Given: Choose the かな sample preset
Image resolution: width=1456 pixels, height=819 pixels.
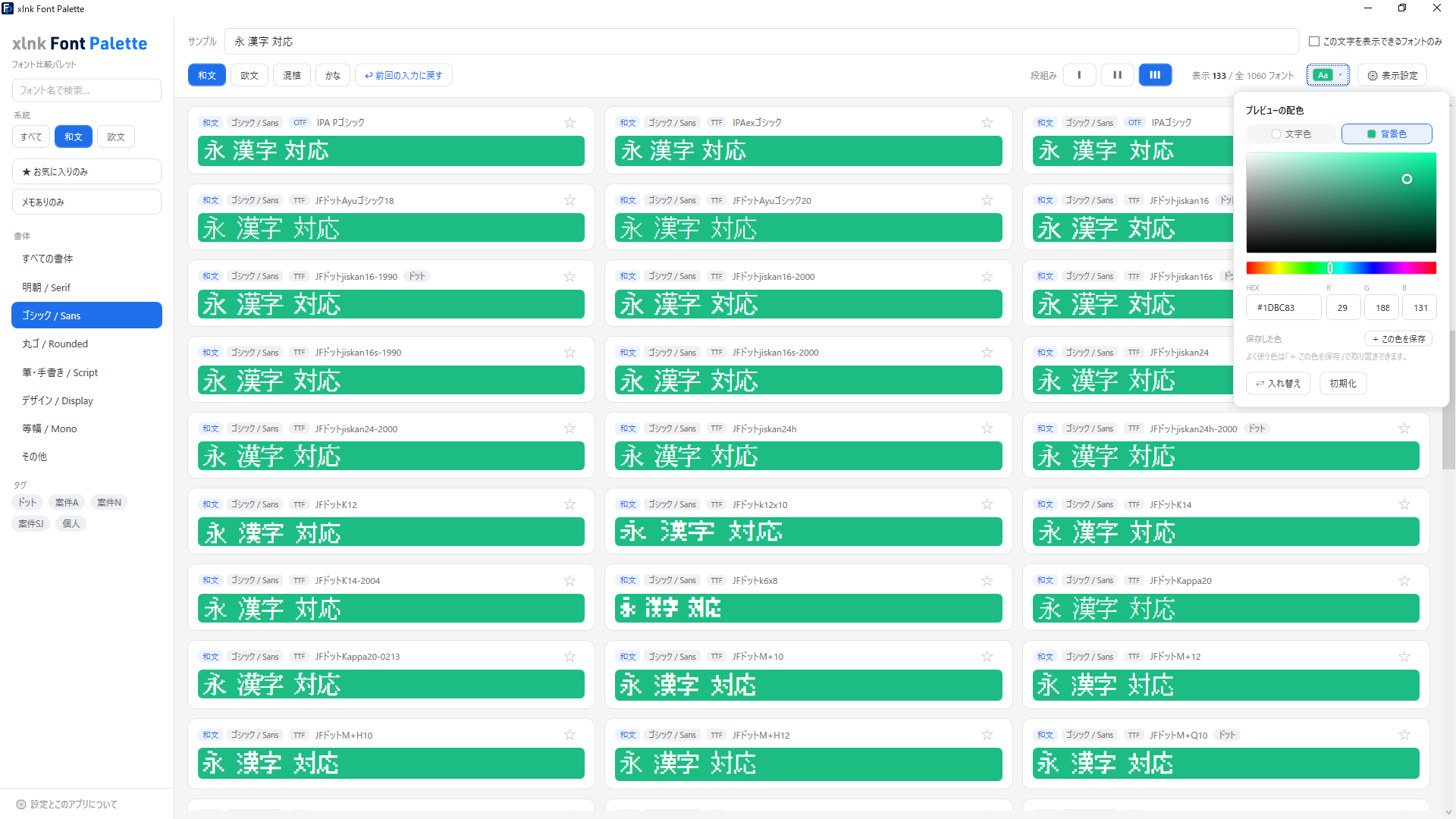Looking at the screenshot, I should pos(333,75).
